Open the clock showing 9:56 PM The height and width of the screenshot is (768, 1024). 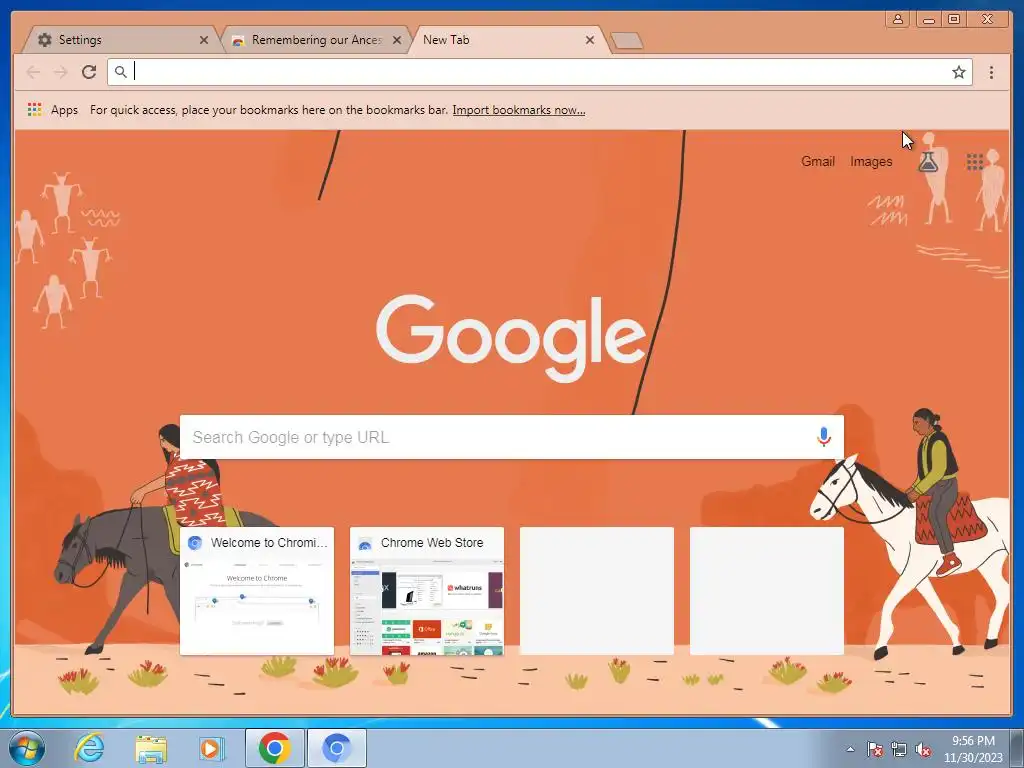(972, 749)
